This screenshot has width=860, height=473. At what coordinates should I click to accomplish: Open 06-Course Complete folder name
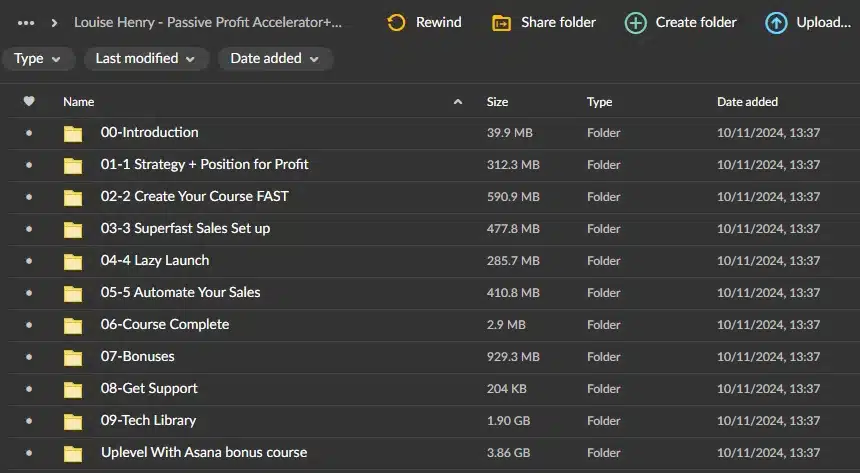coord(165,324)
